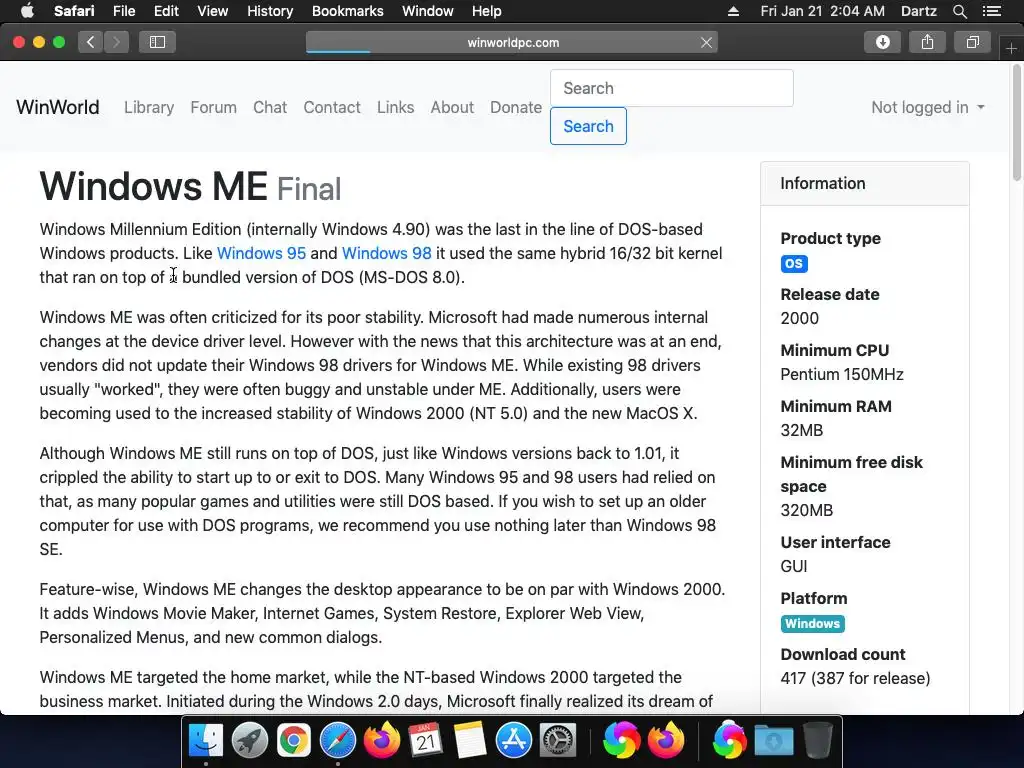Go forward with Safari's forward arrow

pos(116,42)
